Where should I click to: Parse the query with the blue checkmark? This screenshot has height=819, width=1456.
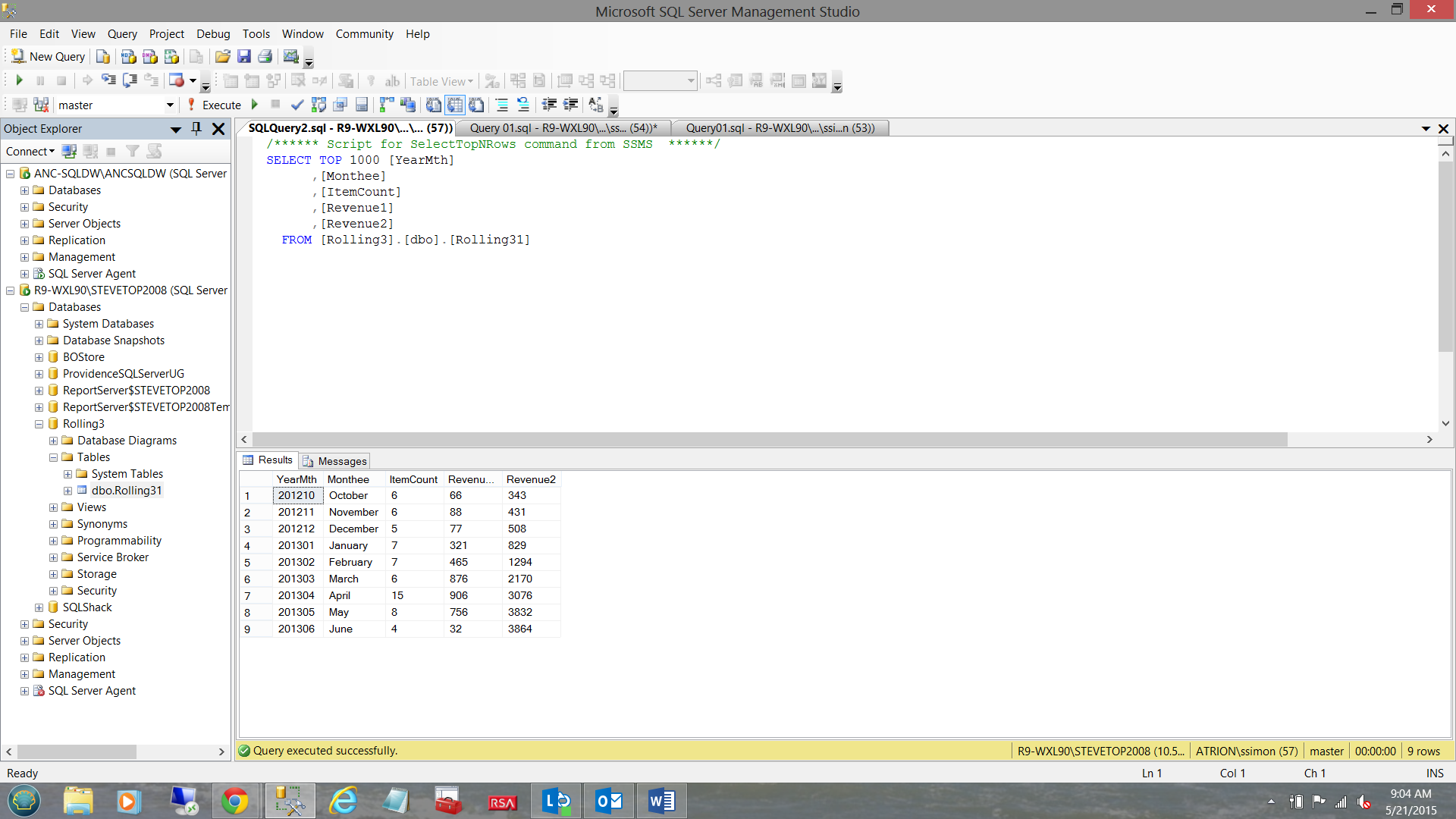[x=297, y=105]
